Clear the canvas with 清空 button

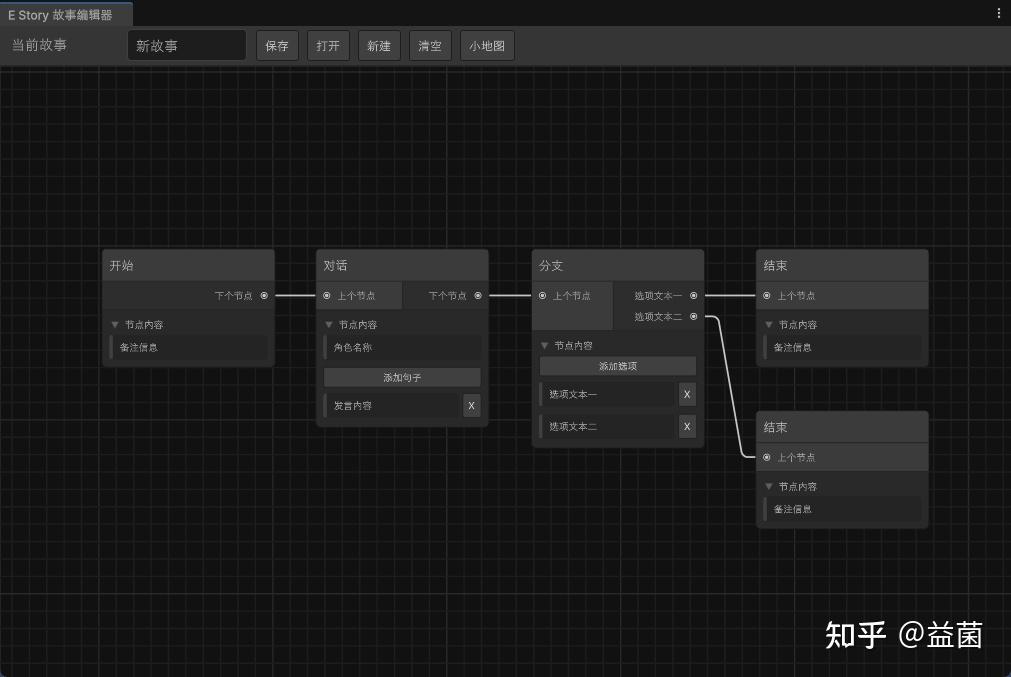[x=429, y=45]
